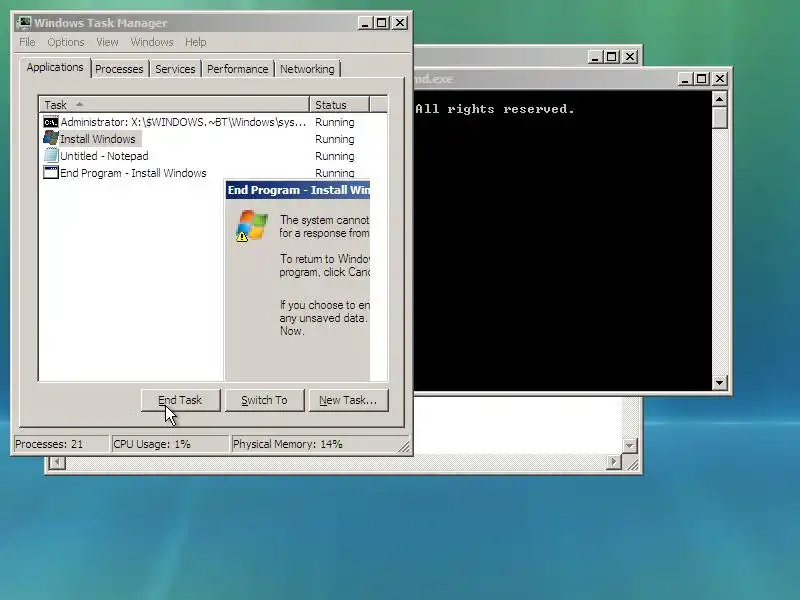Click the Task Manager title bar icon

(x=23, y=22)
